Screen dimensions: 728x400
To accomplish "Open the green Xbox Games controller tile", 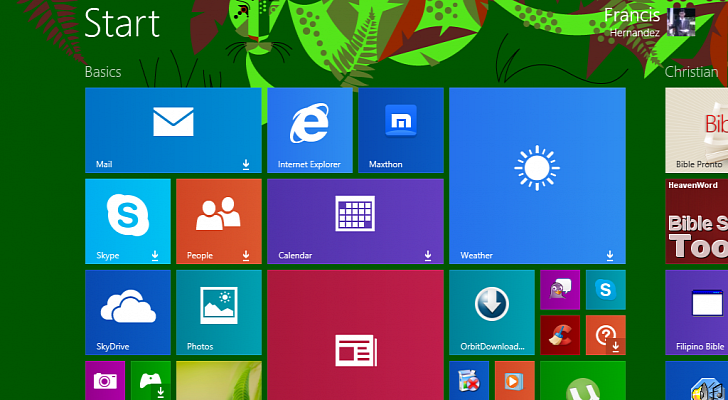I will (150, 381).
